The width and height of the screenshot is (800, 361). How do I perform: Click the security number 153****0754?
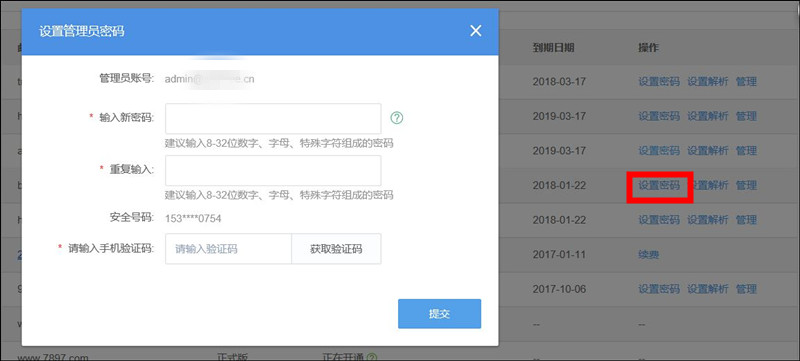(193, 219)
